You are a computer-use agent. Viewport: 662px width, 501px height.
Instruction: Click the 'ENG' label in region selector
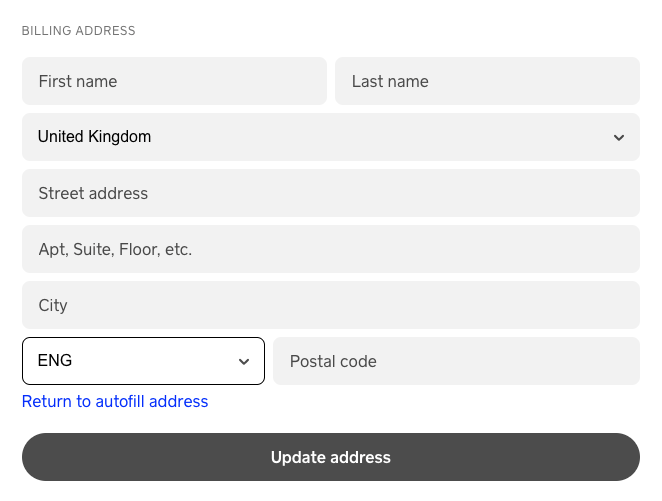coord(55,361)
